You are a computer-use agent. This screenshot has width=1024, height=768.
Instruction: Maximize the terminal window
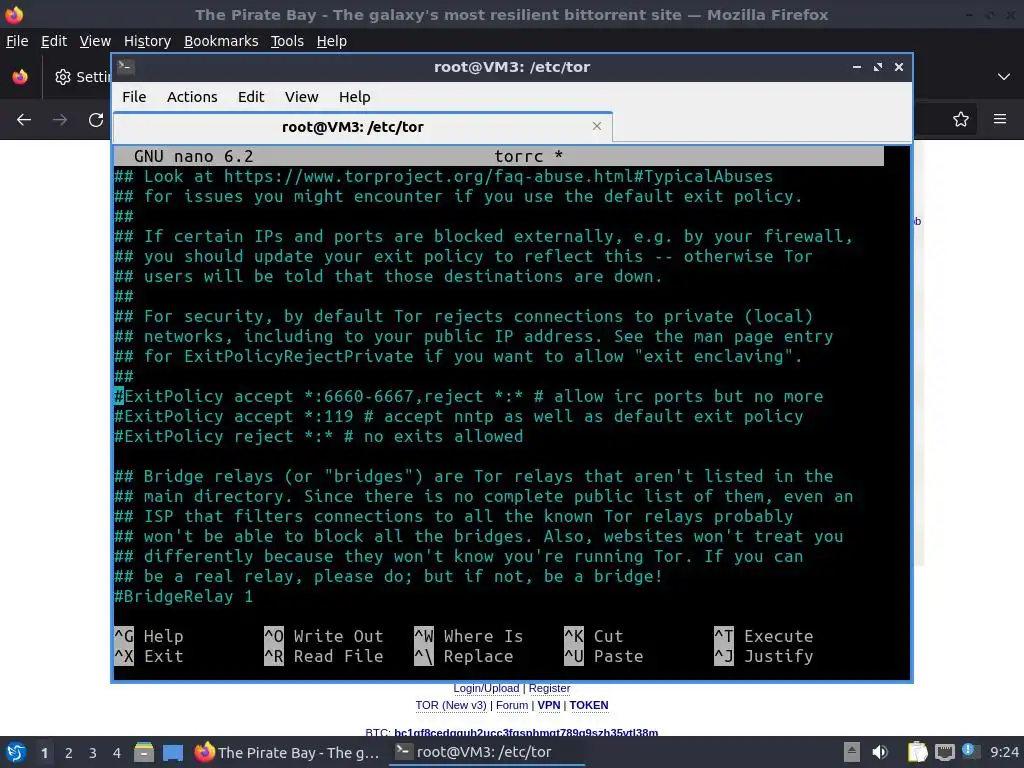(x=878, y=67)
